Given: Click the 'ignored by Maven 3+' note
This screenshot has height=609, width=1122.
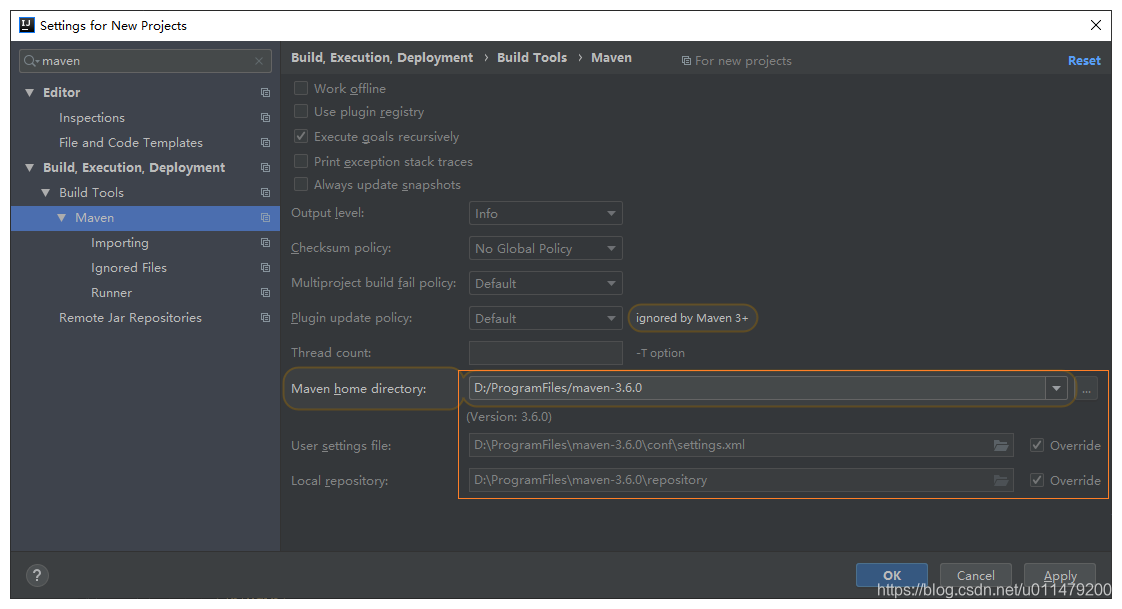Looking at the screenshot, I should [692, 318].
